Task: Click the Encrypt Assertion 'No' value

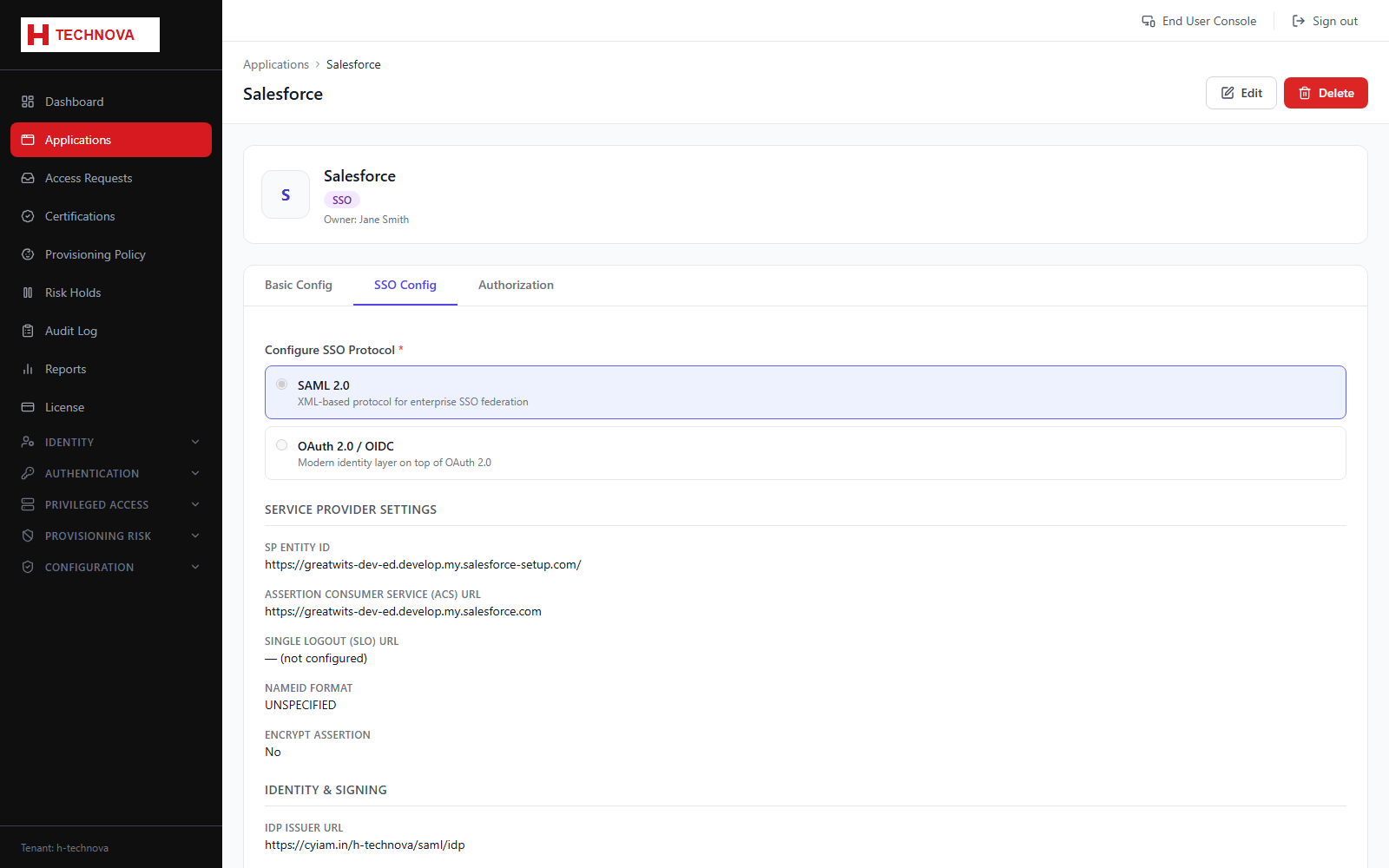Action: [x=273, y=752]
